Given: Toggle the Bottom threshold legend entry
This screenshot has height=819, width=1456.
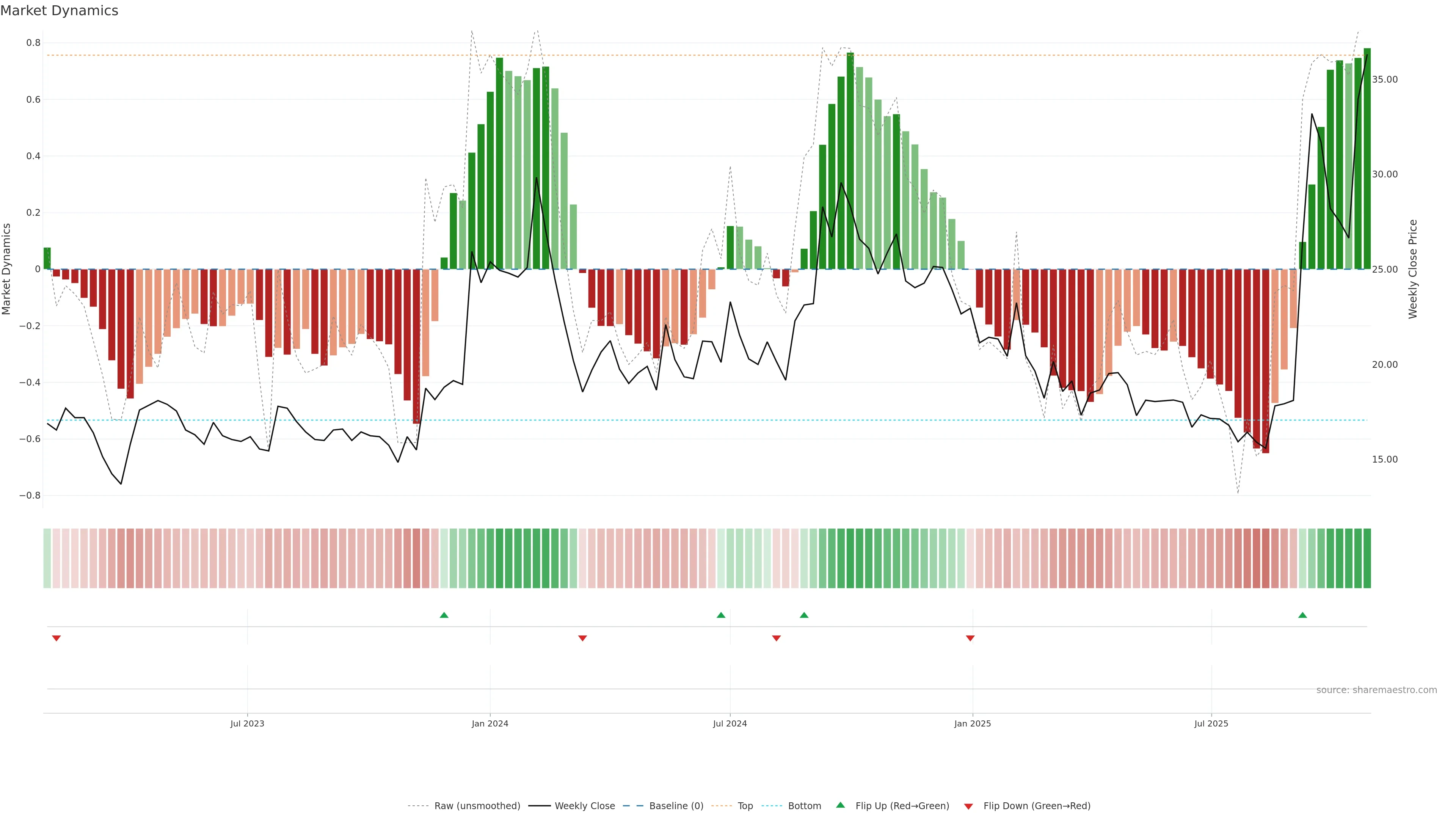Looking at the screenshot, I should (804, 806).
